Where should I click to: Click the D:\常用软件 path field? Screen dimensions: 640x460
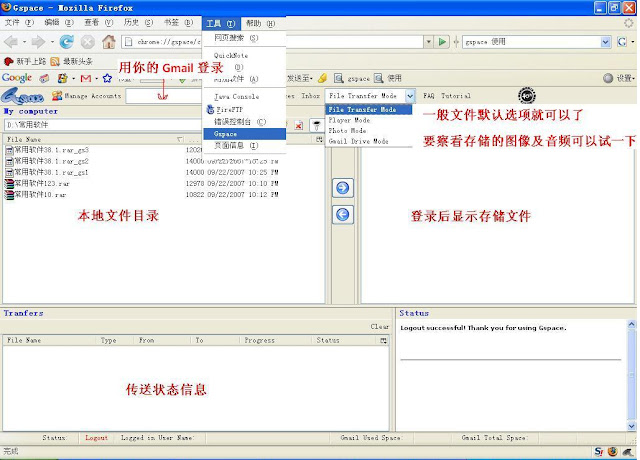[x=103, y=125]
